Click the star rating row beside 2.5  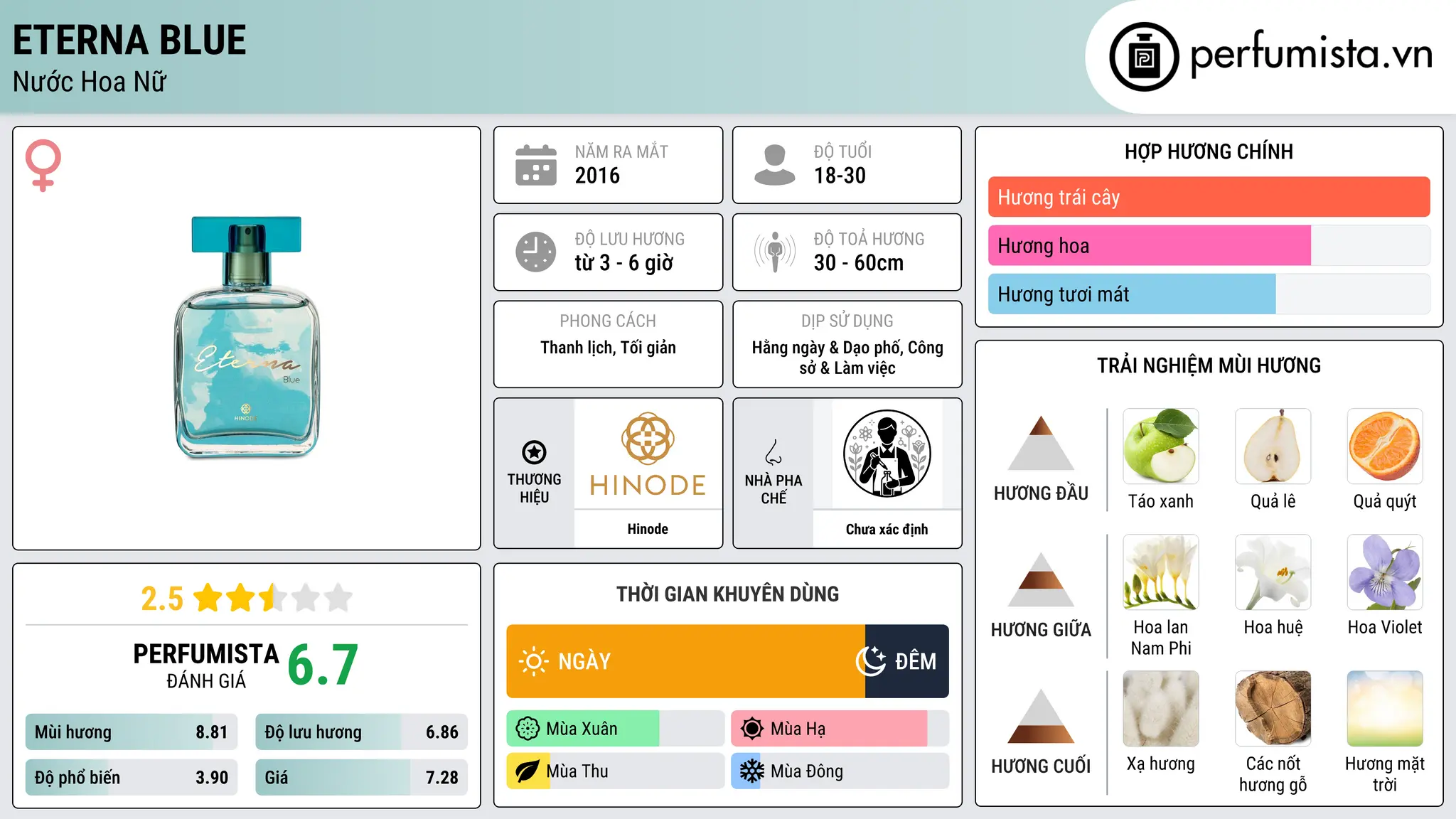(273, 598)
